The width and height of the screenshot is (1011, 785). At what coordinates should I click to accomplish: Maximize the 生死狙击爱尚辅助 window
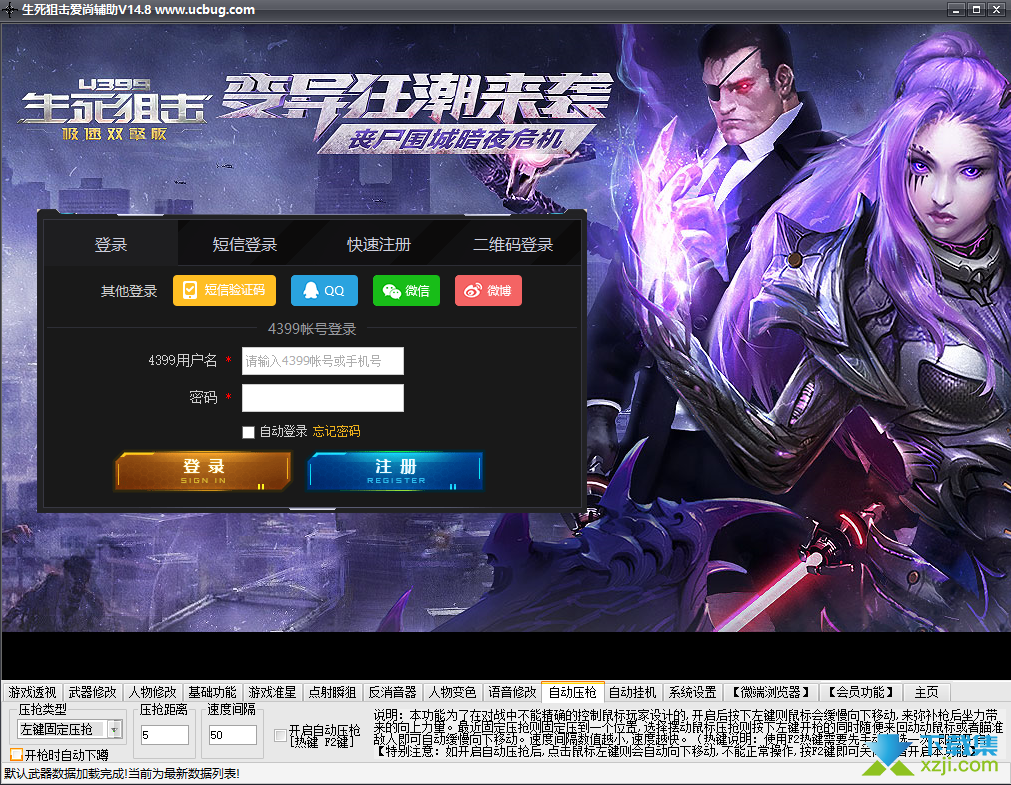tap(976, 10)
